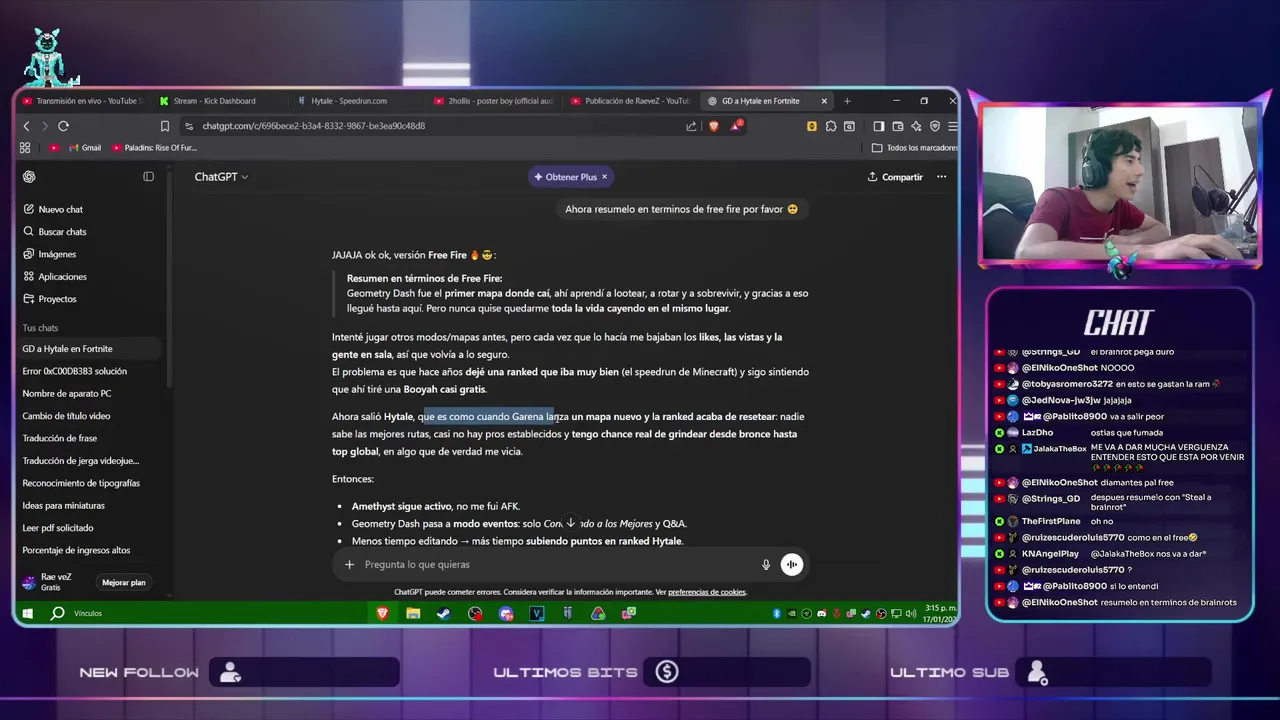Open Brave Rewards triangle icon
This screenshot has width=1280, height=720.
737,126
